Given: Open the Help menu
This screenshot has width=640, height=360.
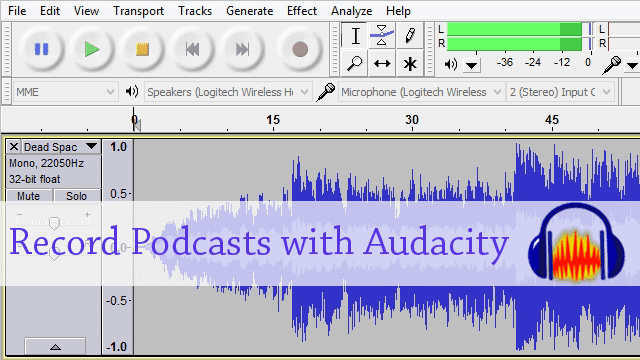Looking at the screenshot, I should 398,11.
